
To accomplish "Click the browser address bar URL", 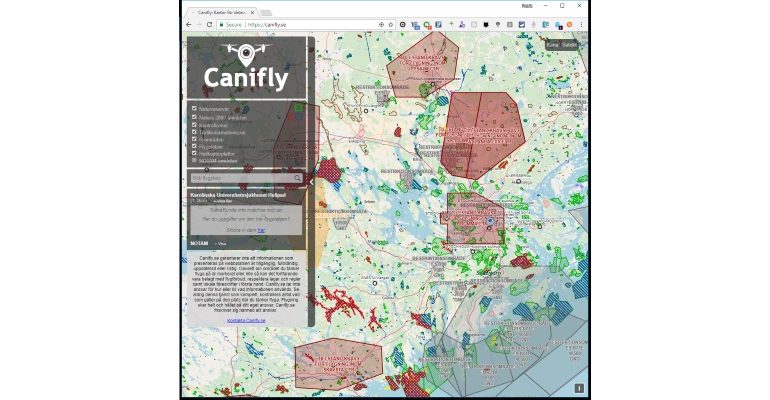I will click(267, 25).
